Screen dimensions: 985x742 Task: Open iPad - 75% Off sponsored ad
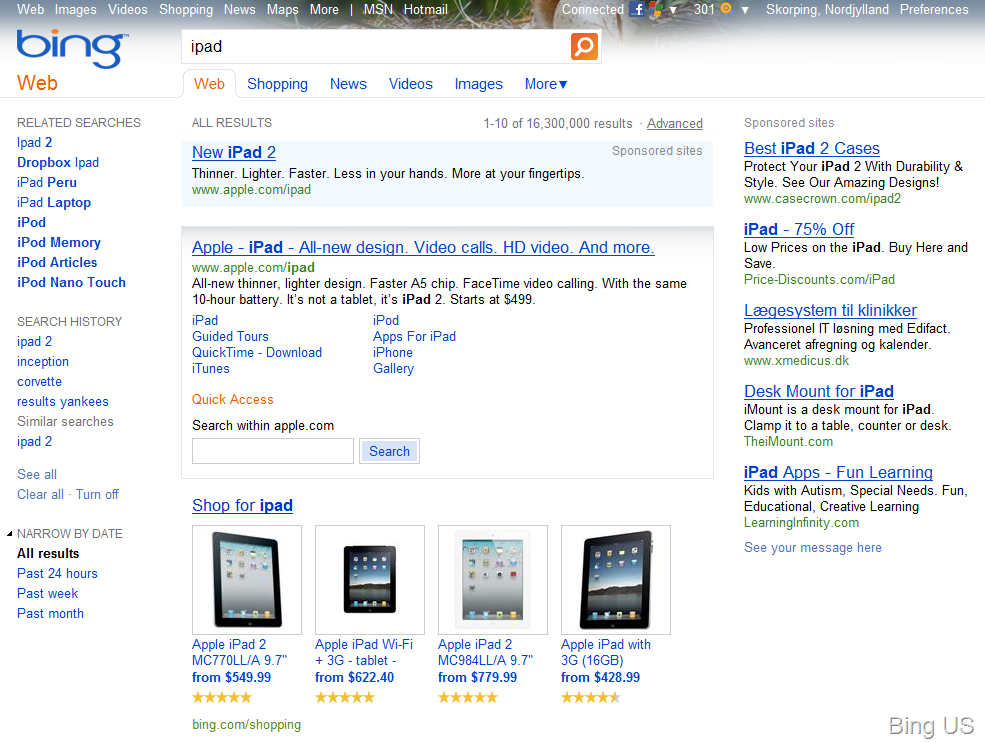798,229
